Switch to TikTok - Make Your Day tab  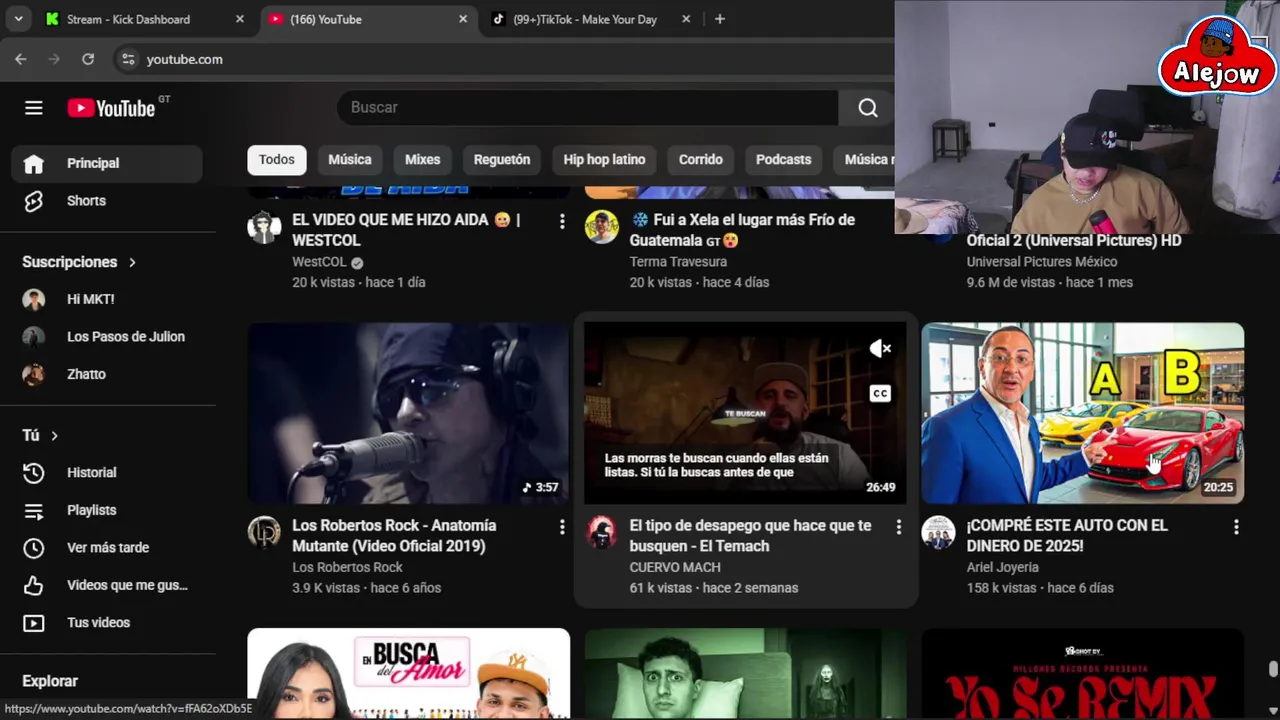[x=591, y=19]
